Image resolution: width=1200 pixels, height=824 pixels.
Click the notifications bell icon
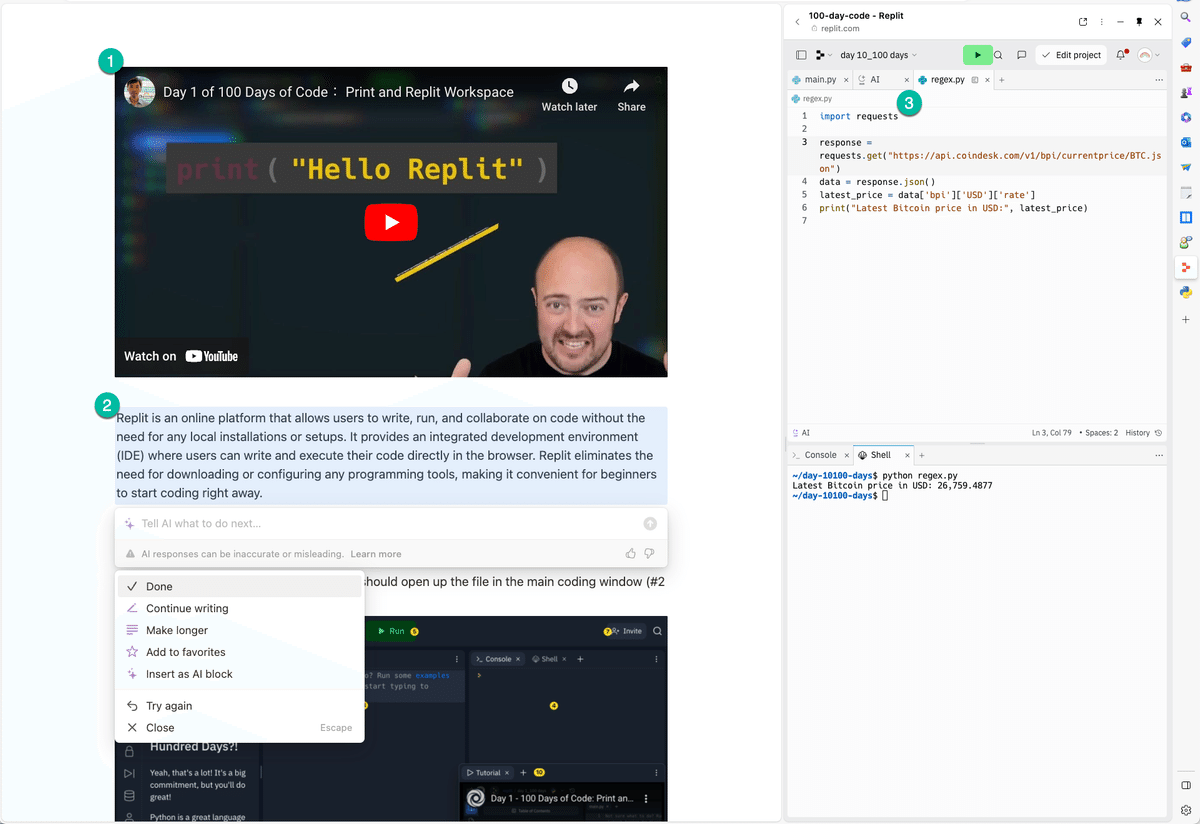[x=1119, y=55]
